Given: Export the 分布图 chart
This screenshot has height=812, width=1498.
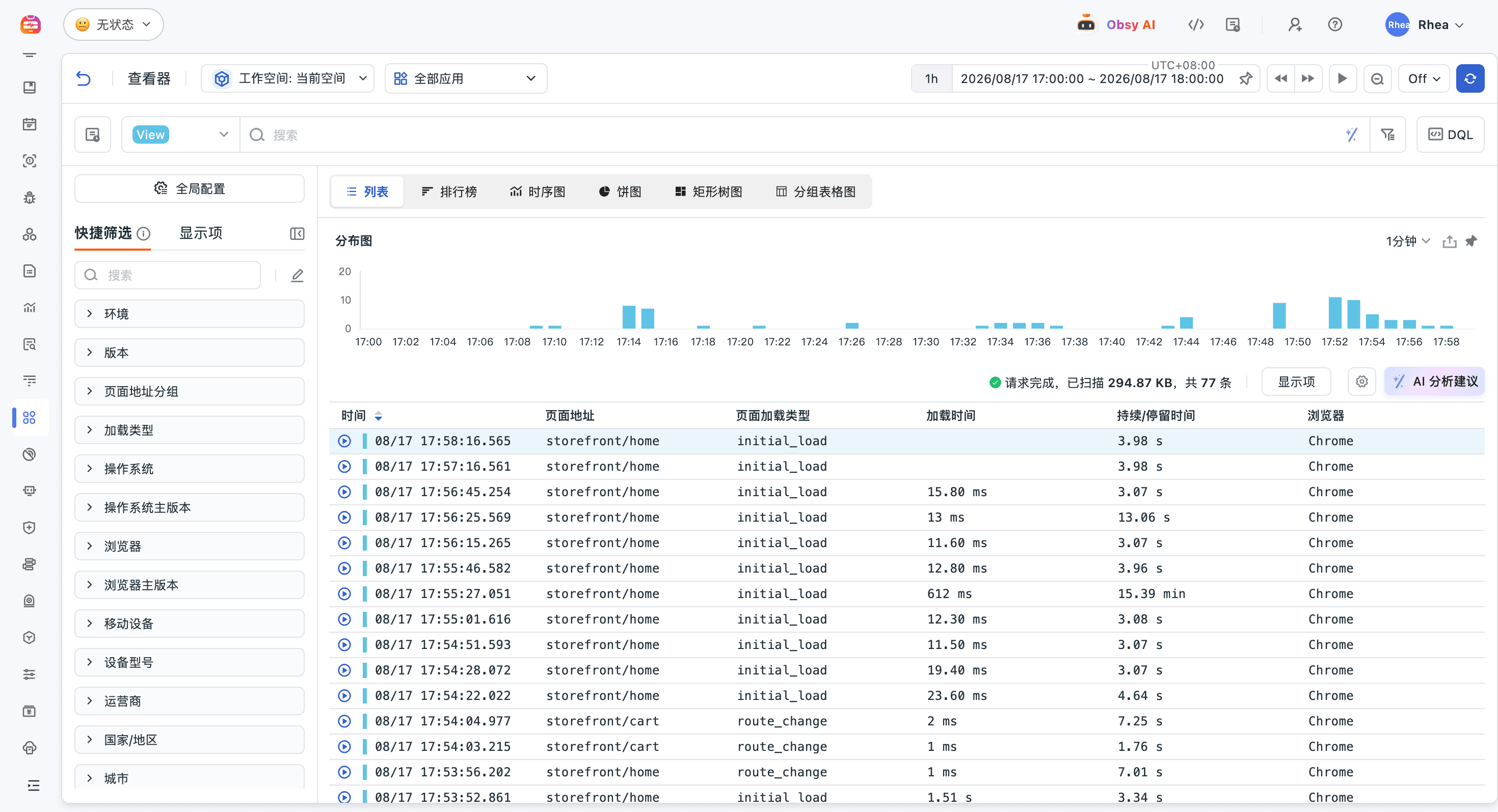Looking at the screenshot, I should point(1449,241).
